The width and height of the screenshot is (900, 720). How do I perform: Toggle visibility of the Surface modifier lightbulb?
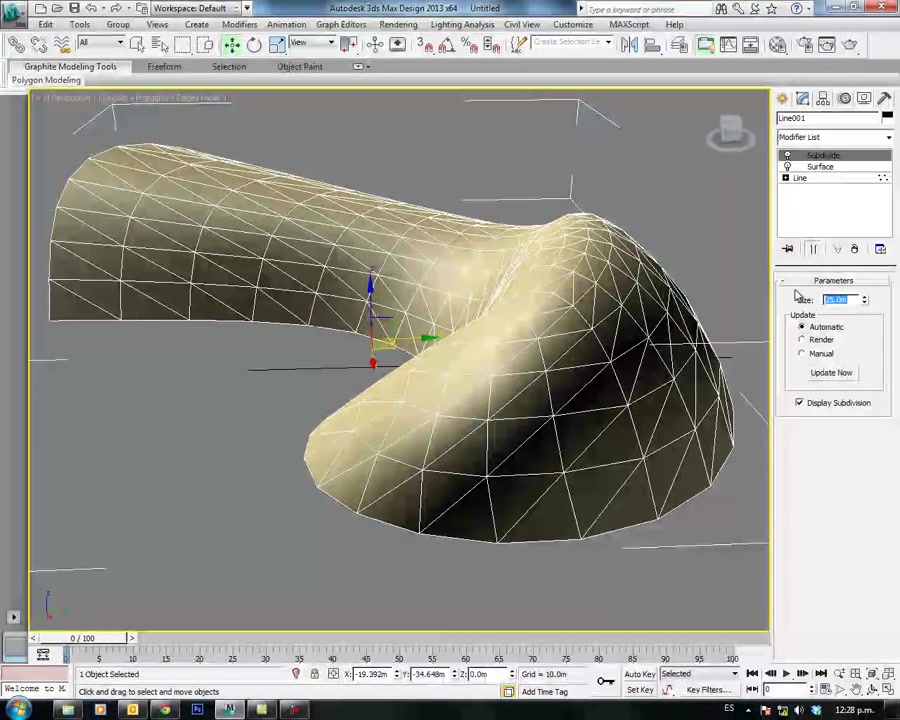(787, 166)
